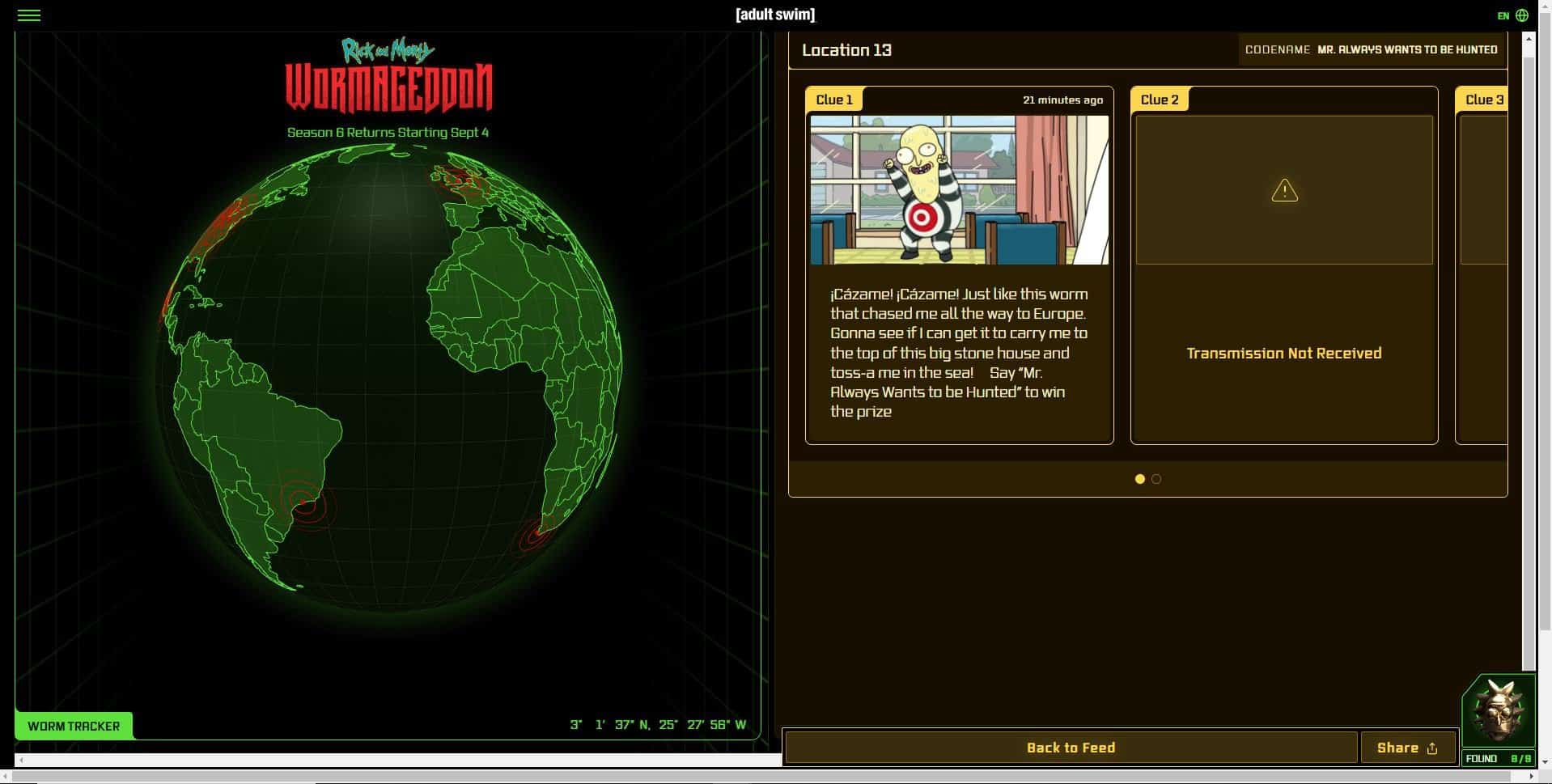This screenshot has width=1552, height=784.
Task: Click the Worm Tracker label
Action: [74, 726]
